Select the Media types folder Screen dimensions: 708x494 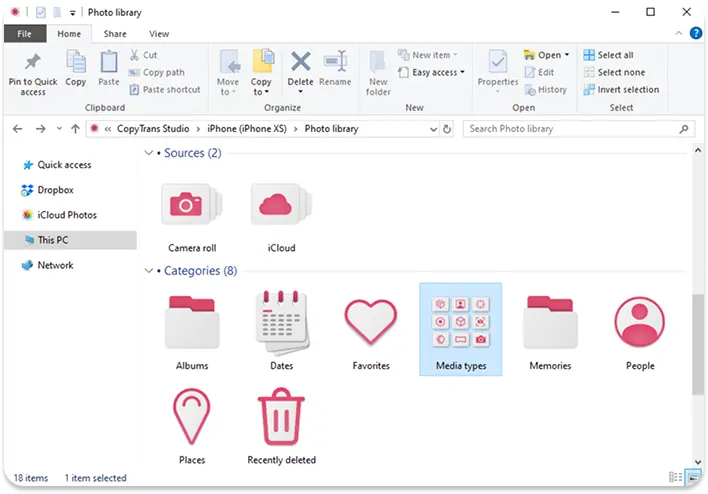[x=461, y=329]
